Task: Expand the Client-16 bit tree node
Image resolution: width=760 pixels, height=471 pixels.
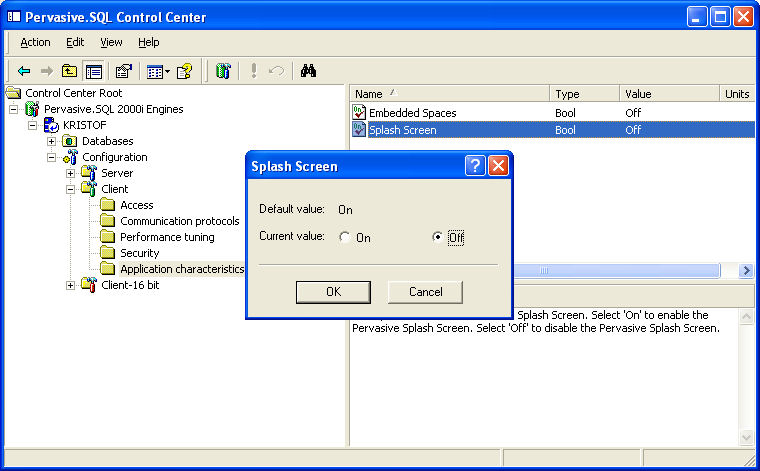Action: (x=70, y=285)
